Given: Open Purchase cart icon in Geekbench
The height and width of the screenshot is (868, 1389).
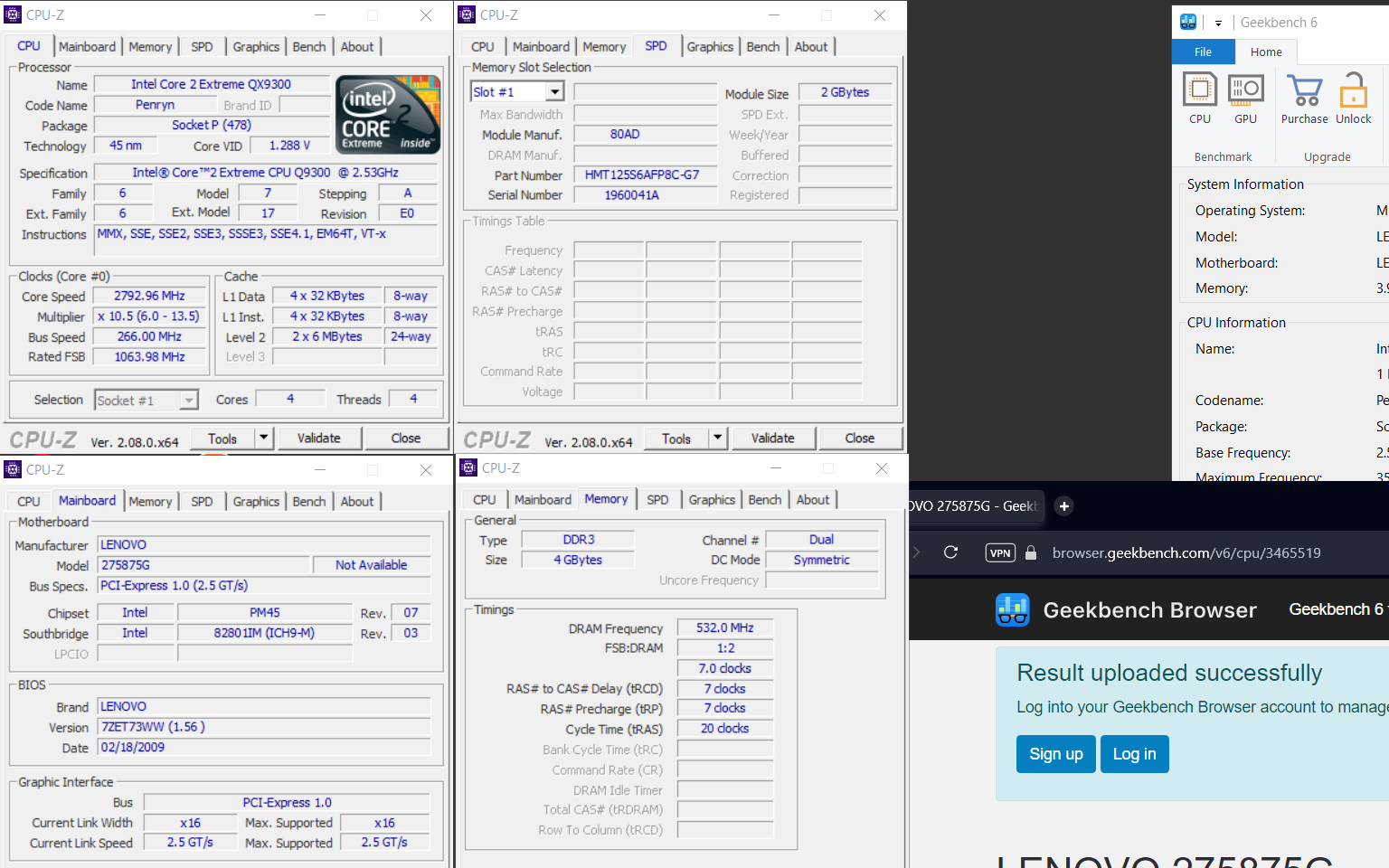Looking at the screenshot, I should (1304, 90).
